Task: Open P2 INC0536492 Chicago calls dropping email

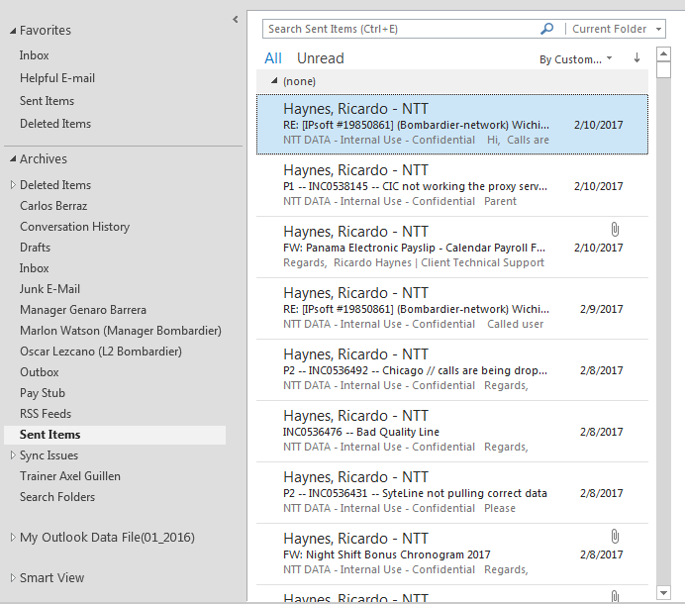Action: [x=452, y=370]
